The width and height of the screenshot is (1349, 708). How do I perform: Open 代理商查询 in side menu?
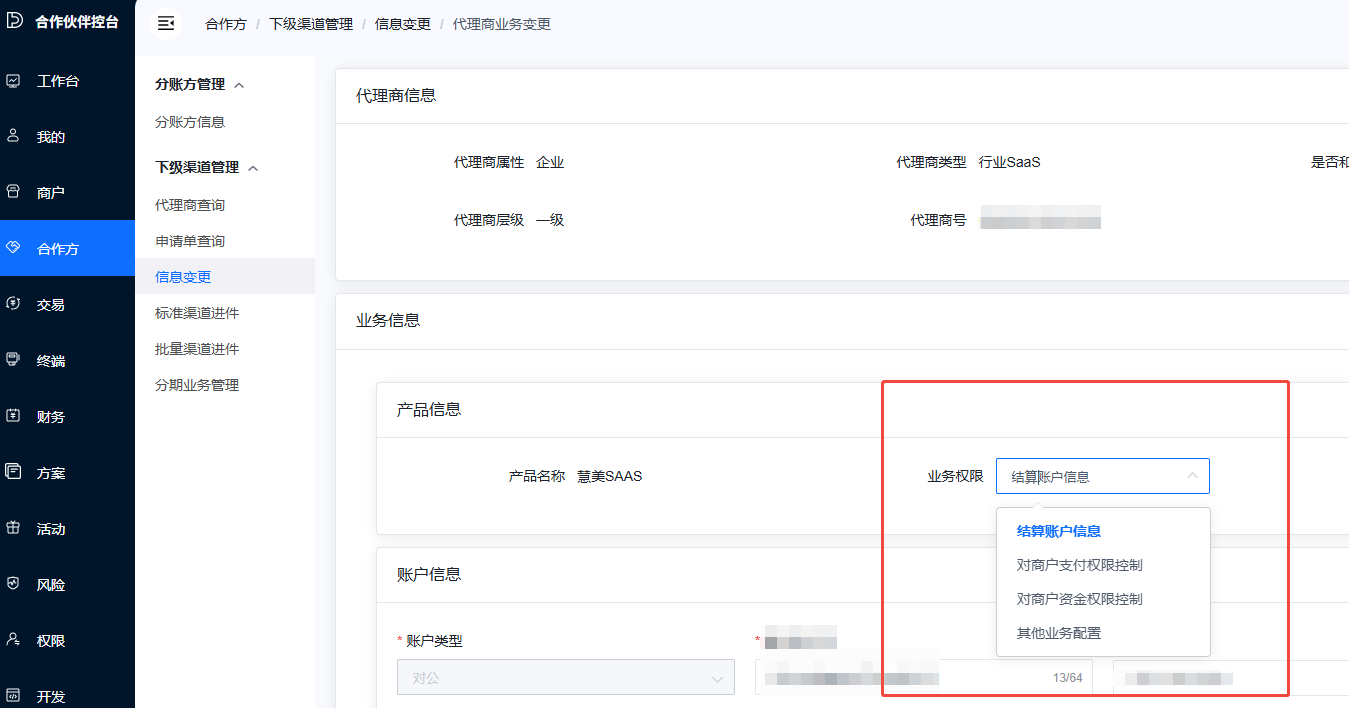190,205
